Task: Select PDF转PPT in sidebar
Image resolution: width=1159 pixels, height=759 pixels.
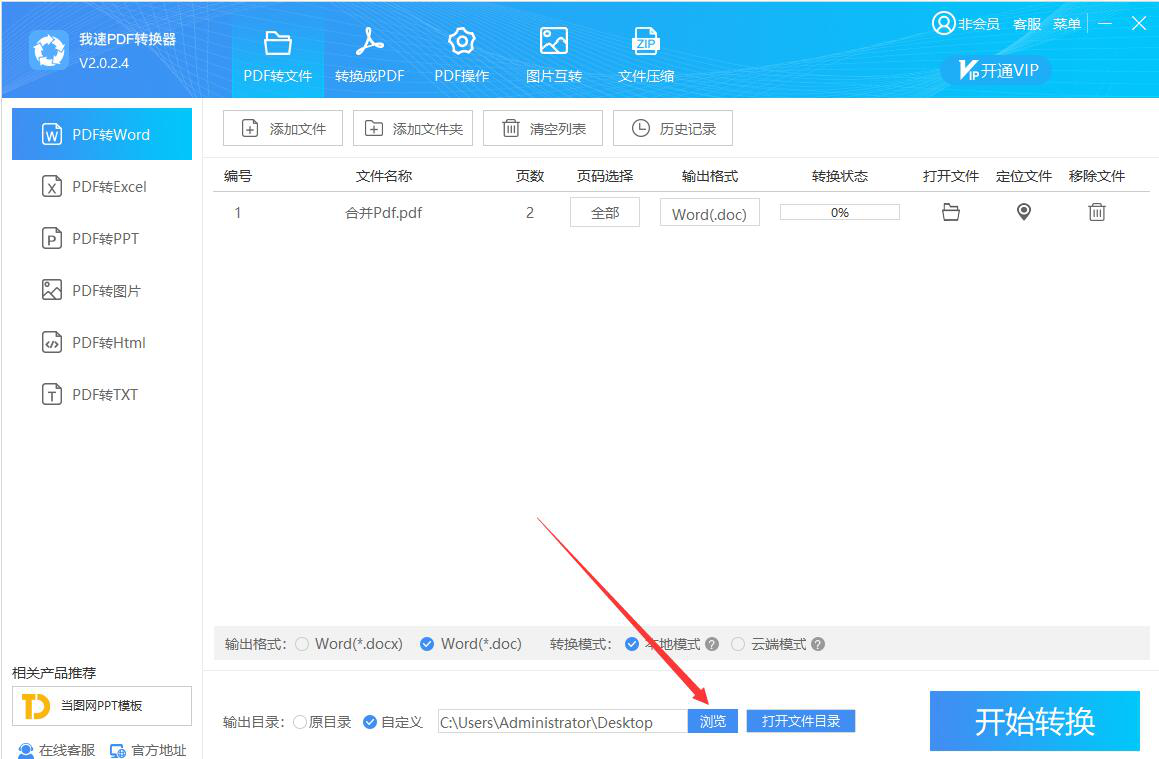Action: (x=102, y=239)
